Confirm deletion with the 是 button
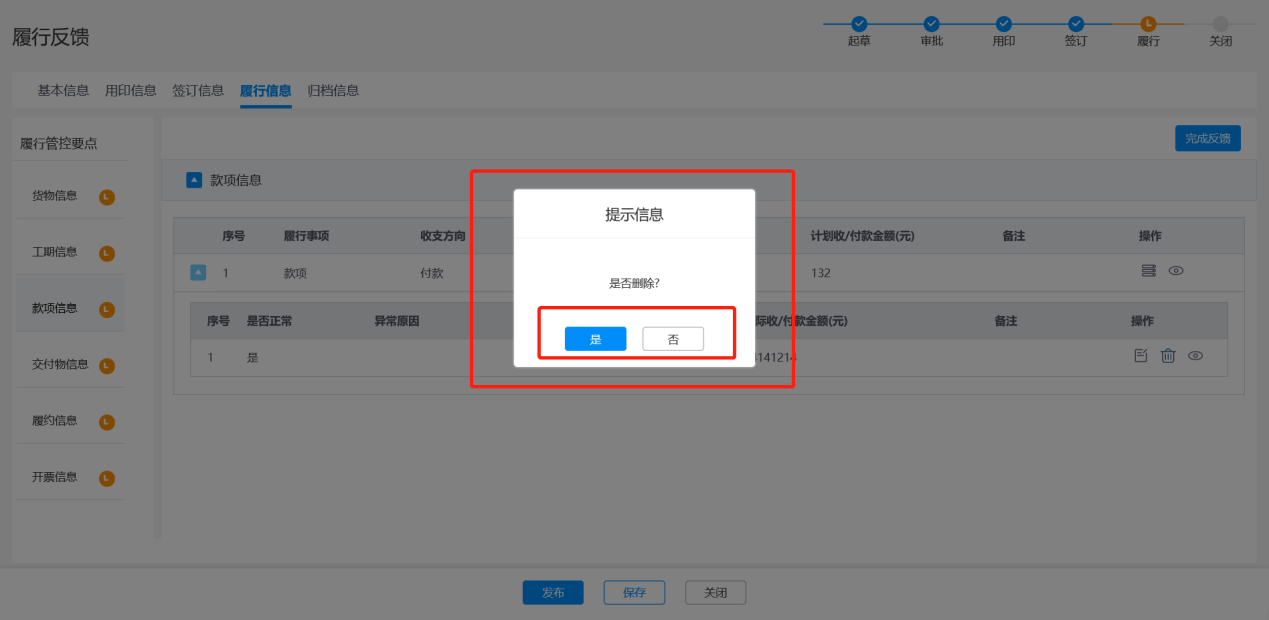The image size is (1269, 620). [595, 340]
